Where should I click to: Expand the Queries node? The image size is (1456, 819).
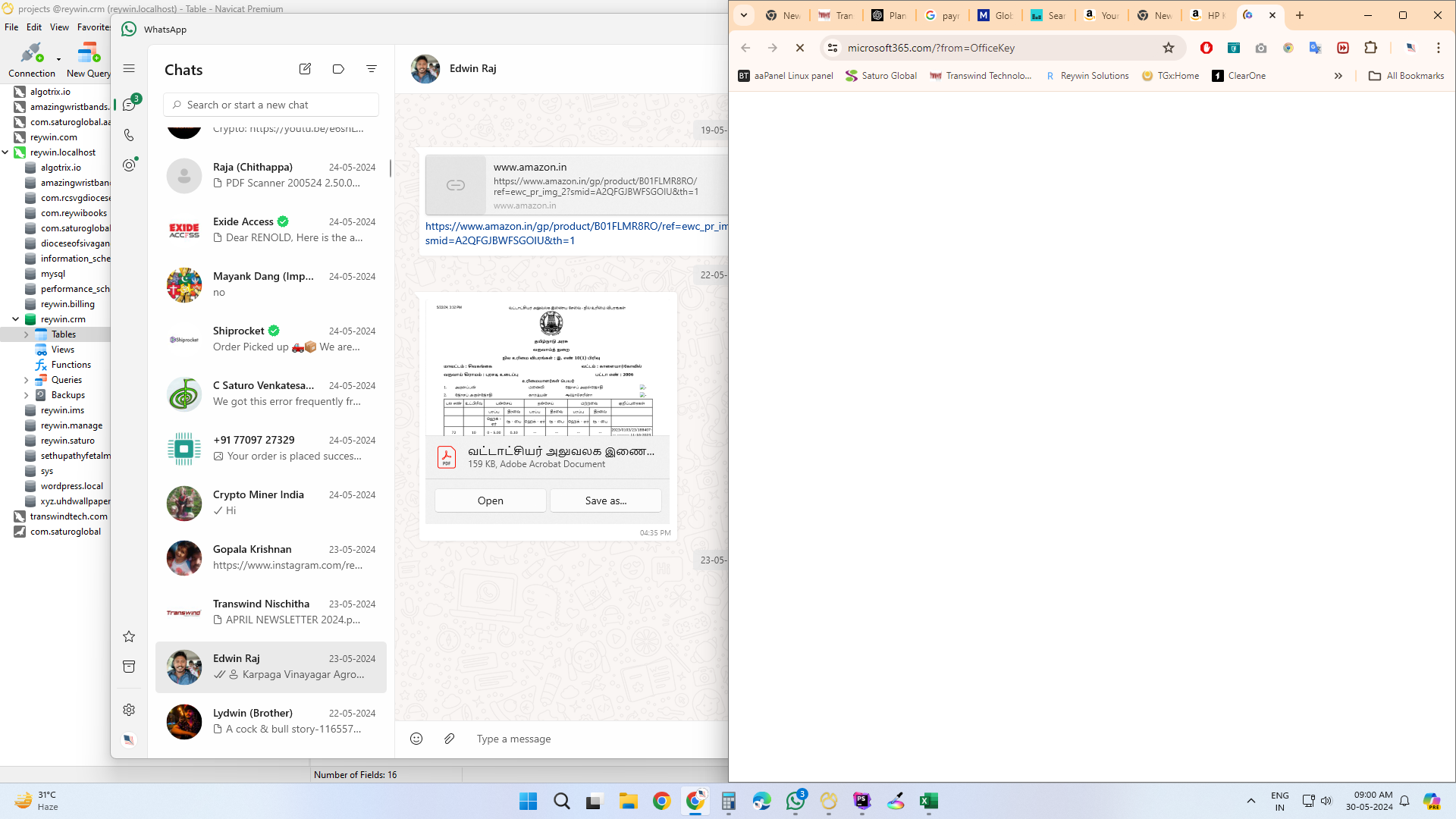coord(27,380)
